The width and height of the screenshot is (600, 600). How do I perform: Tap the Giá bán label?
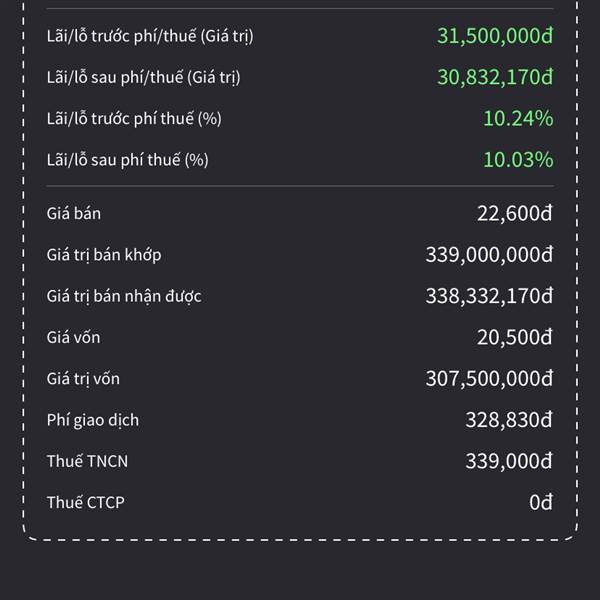(x=74, y=214)
